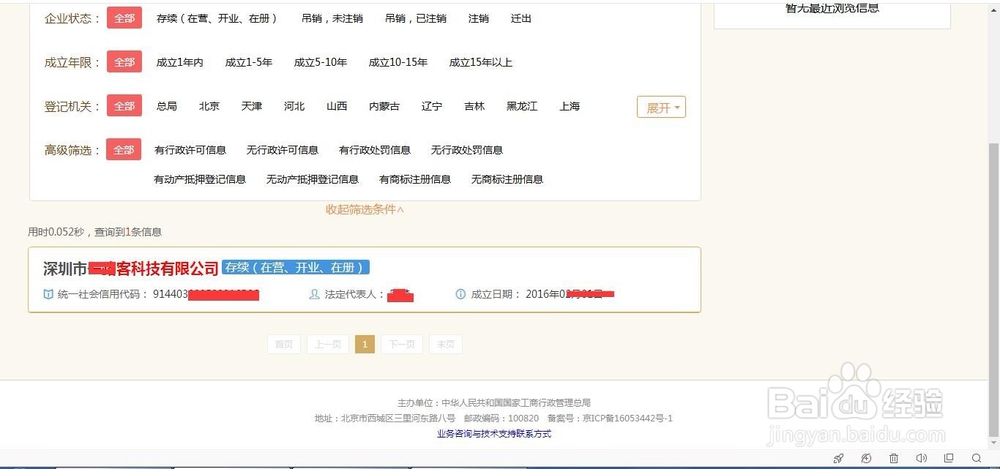
Task: Choose 成立1年内 filter
Action: (x=180, y=63)
